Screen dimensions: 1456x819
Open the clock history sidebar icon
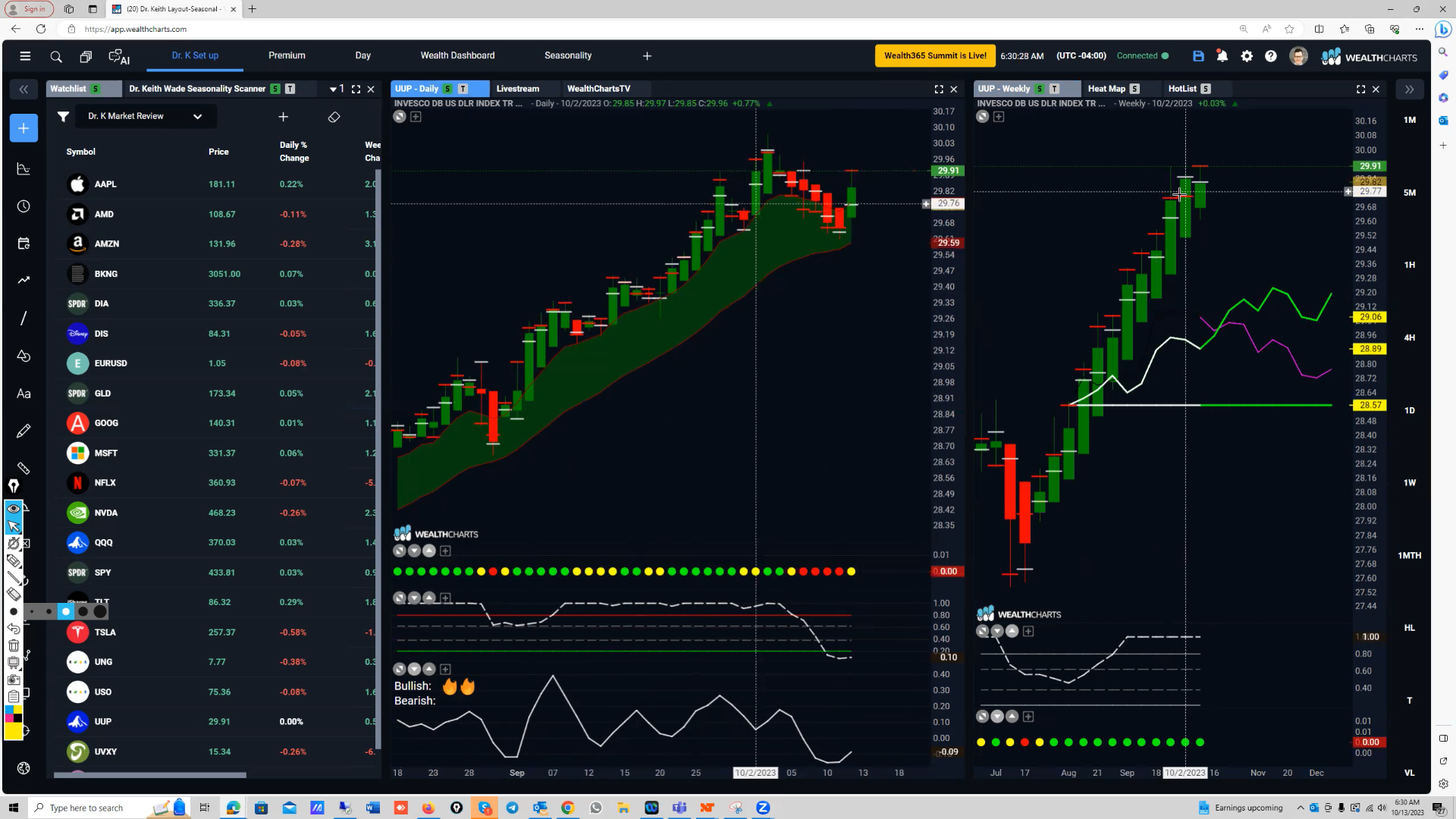coord(24,206)
